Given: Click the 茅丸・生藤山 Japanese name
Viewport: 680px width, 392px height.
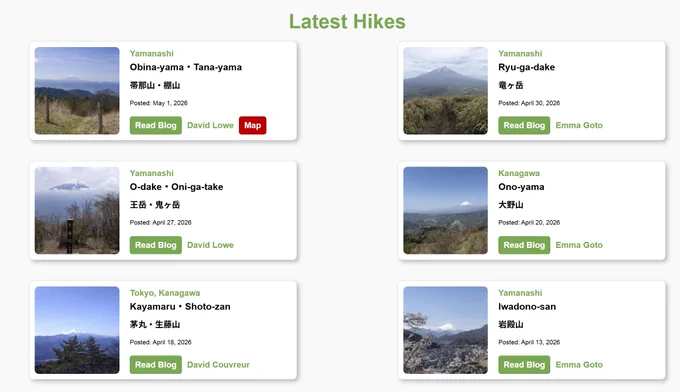Looking at the screenshot, I should pyautogui.click(x=155, y=324).
